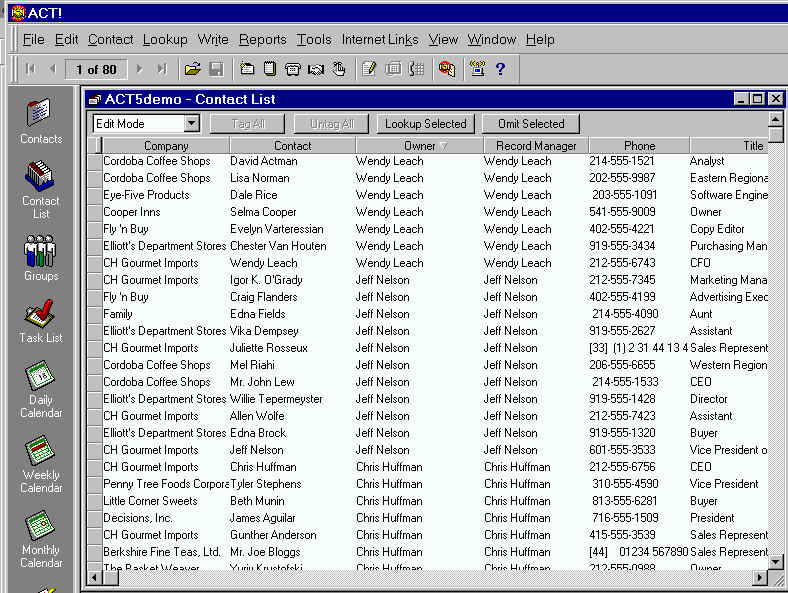Image resolution: width=788 pixels, height=593 pixels.
Task: Open the Tools menu
Action: coord(314,39)
